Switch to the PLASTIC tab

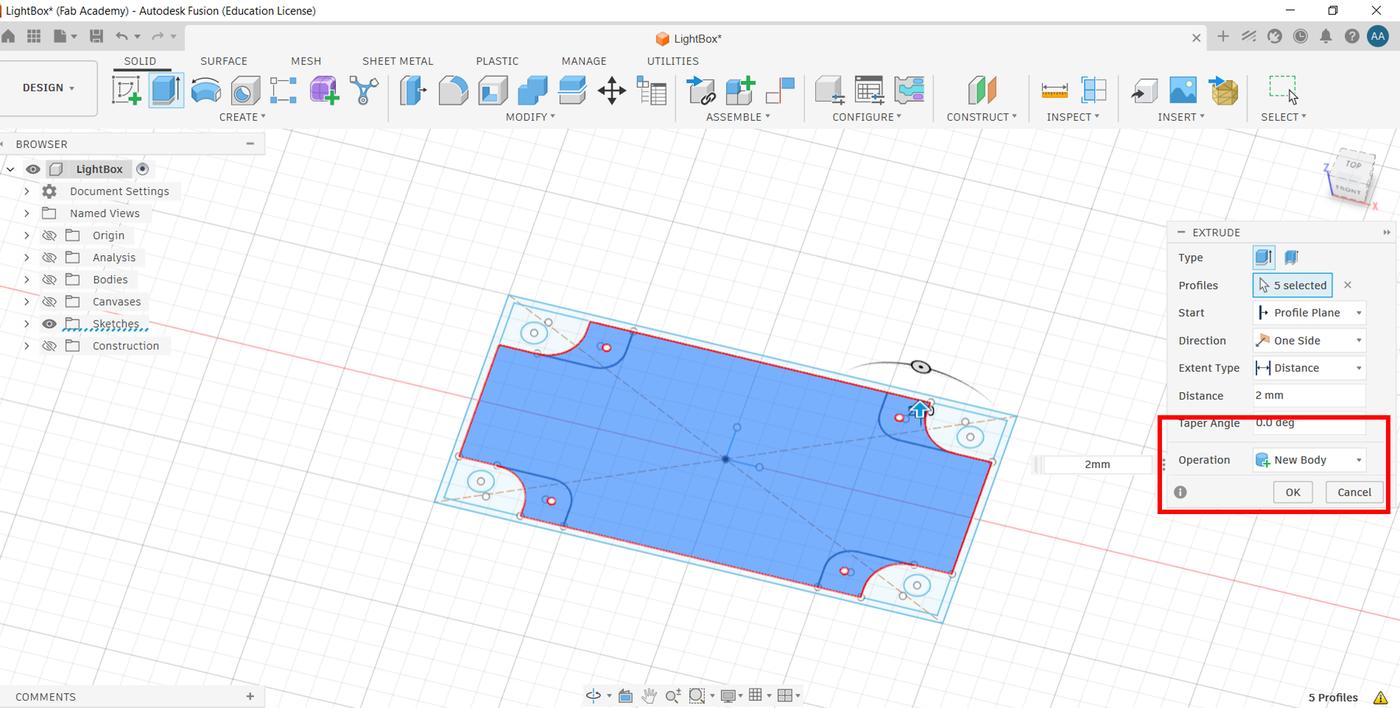(497, 61)
